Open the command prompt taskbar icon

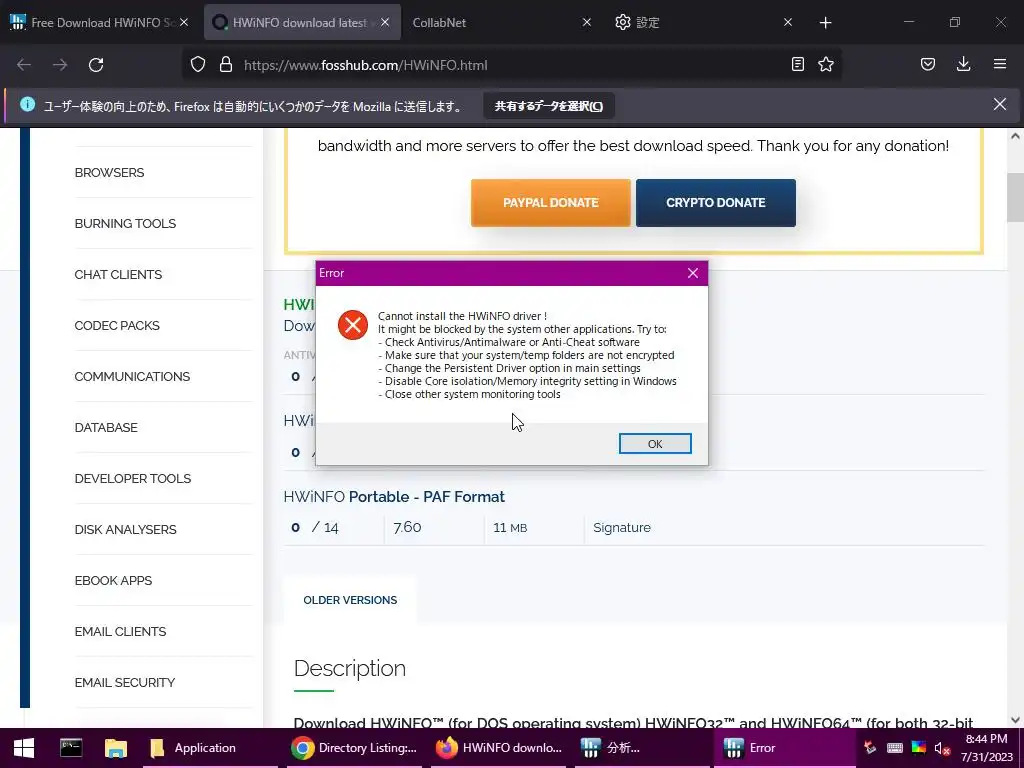[71, 748]
